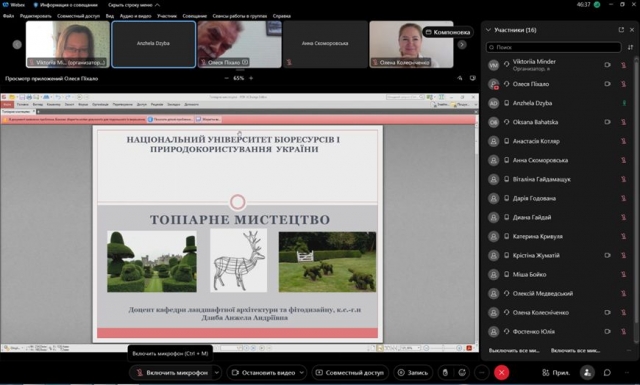This screenshot has width=640, height=385.
Task: Toggle Oksana Bahatska microphone mute icon
Action: (x=624, y=122)
